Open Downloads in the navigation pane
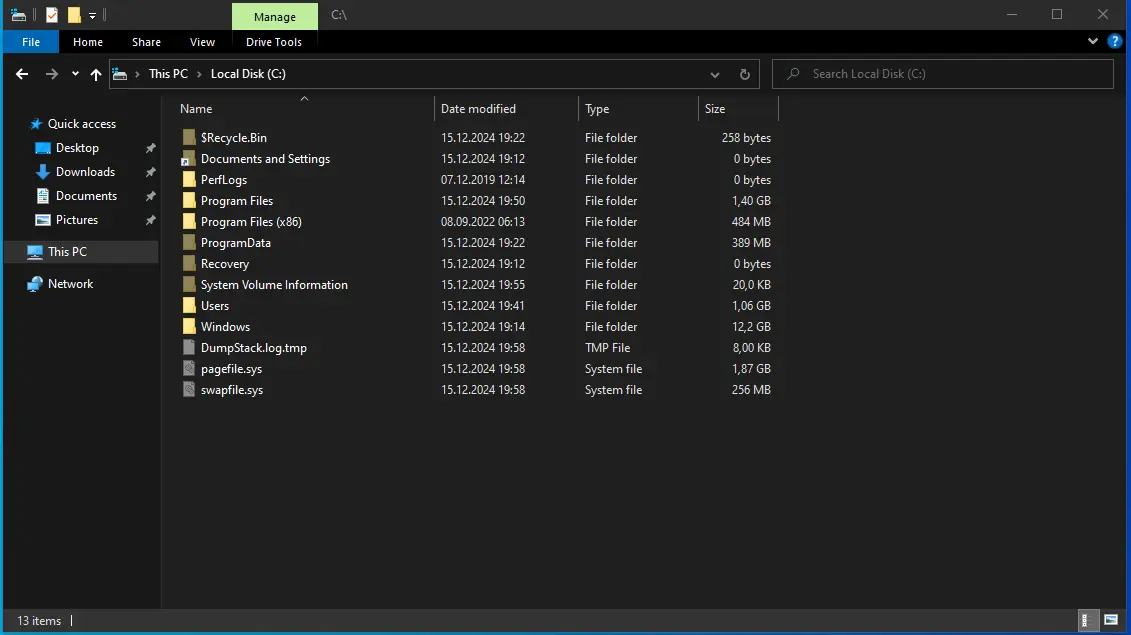Screen dimensions: 1131x635 point(85,172)
